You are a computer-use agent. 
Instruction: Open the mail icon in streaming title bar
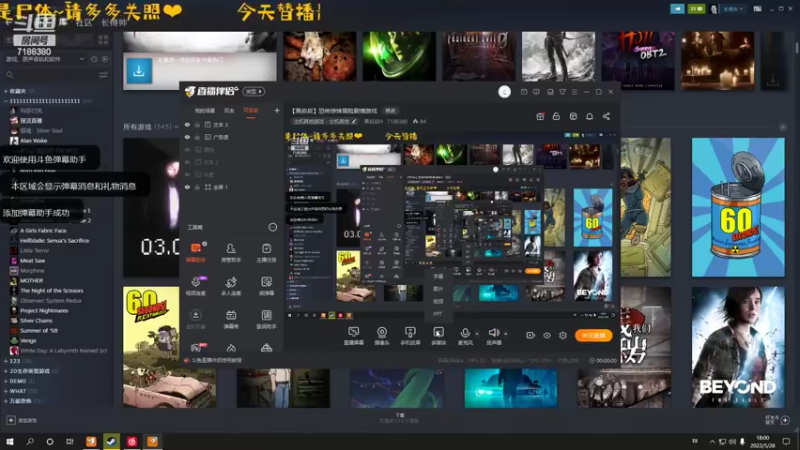click(x=524, y=92)
